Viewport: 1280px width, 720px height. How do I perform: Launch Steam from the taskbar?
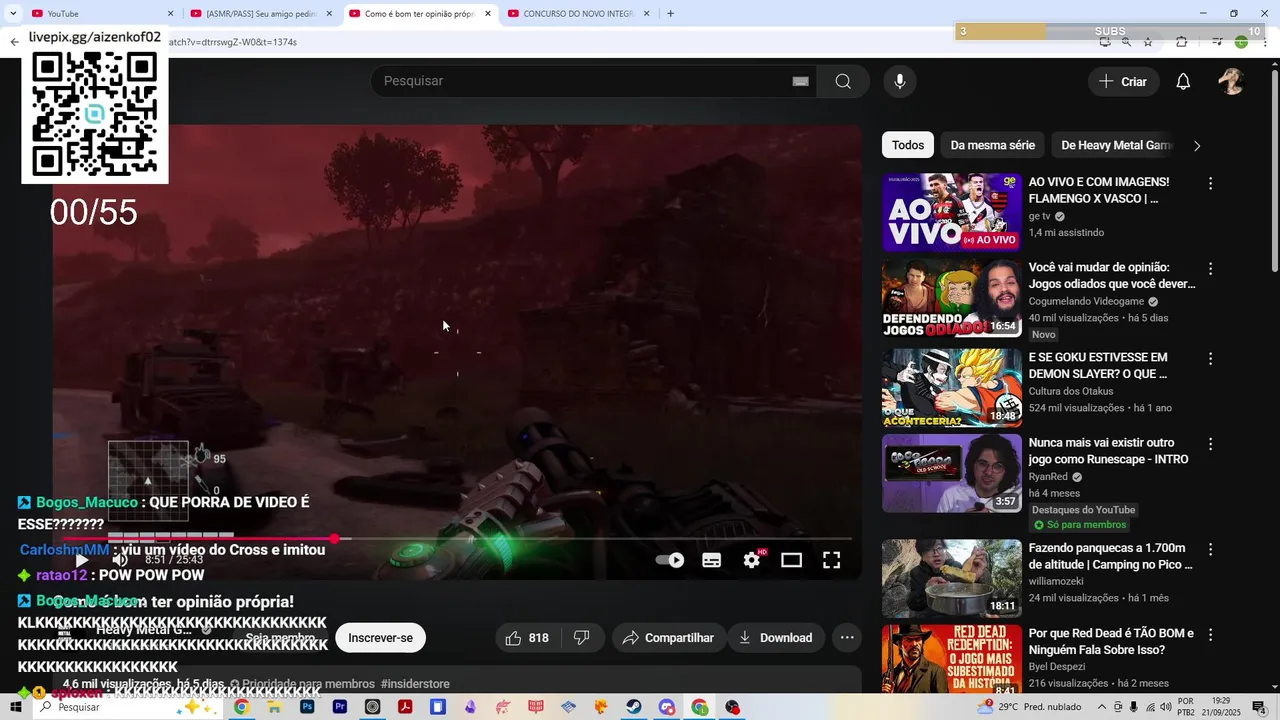pos(634,707)
